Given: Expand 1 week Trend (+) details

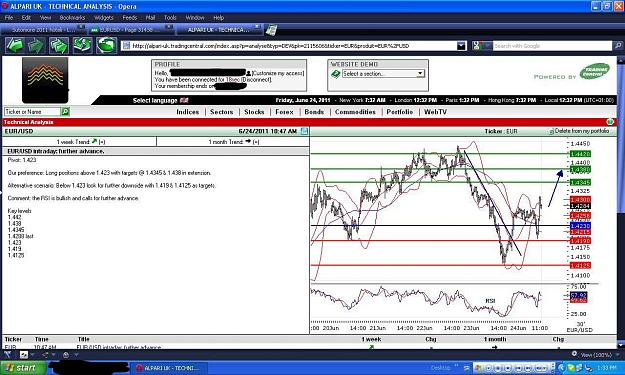Looking at the screenshot, I should [x=102, y=141].
